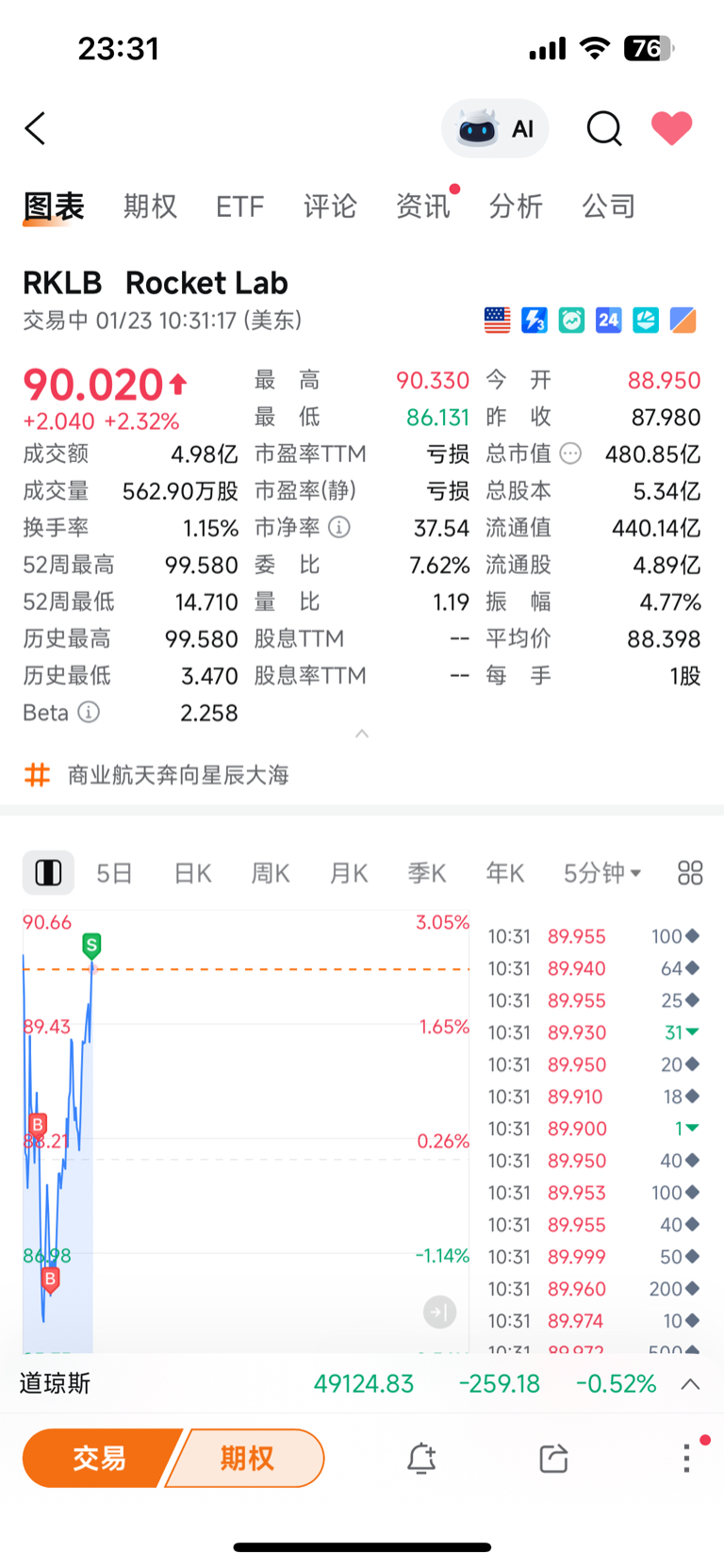This screenshot has width=724, height=1568.
Task: Open the 公司 tab
Action: click(608, 206)
